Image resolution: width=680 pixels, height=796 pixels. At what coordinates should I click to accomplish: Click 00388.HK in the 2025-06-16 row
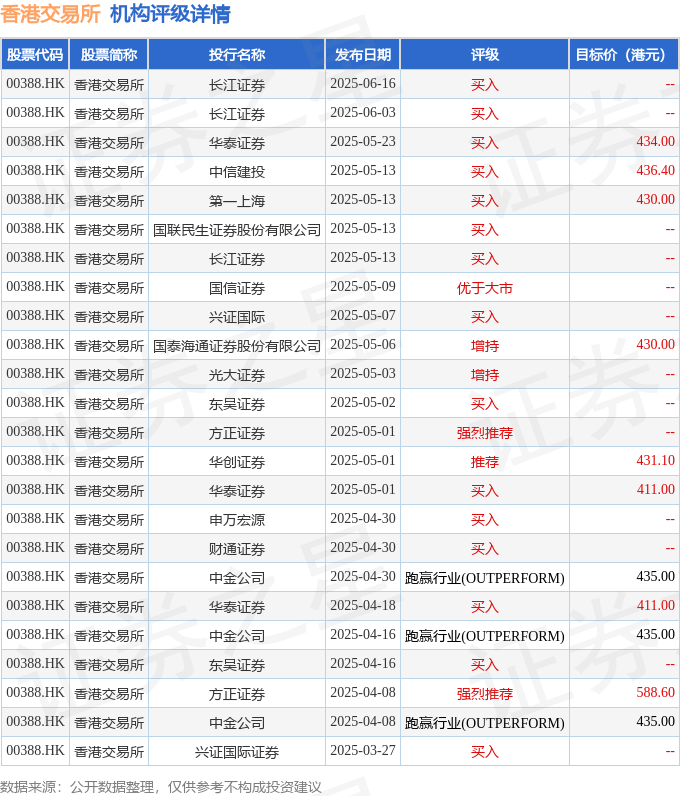coord(35,83)
